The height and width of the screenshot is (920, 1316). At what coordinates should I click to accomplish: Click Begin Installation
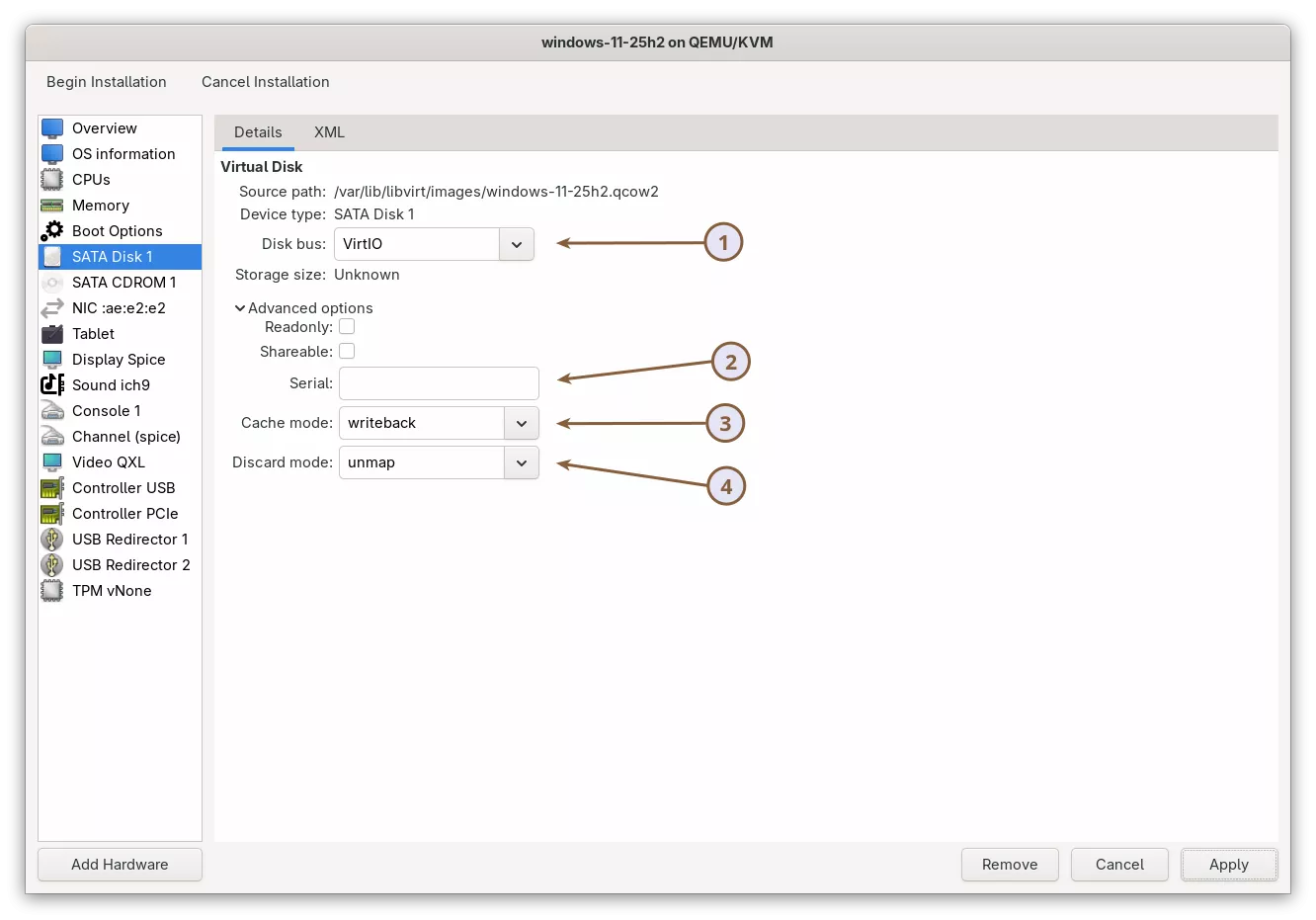pos(107,82)
